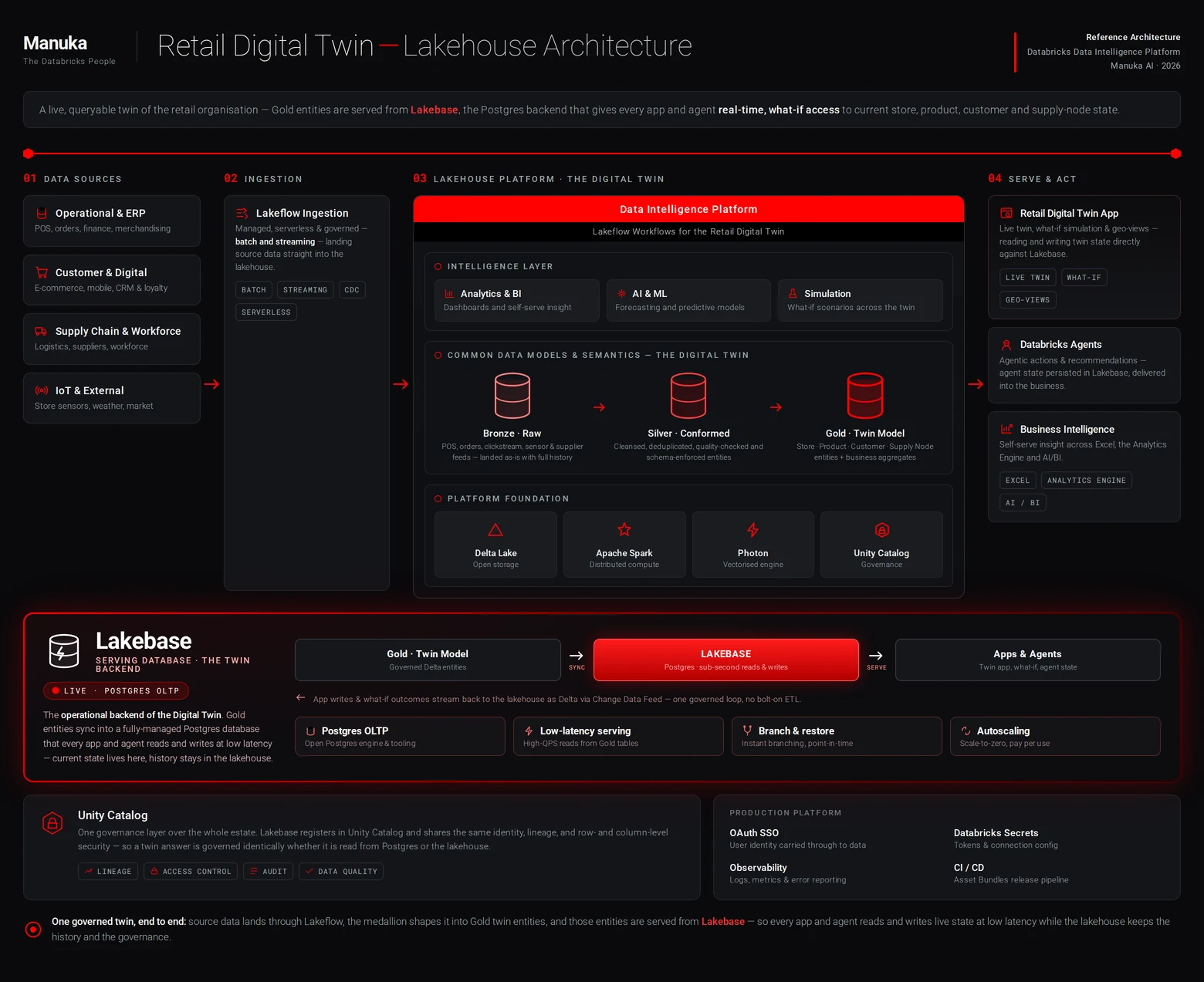Click the Bronze Raw database cylinder
Image resolution: width=1204 pixels, height=982 pixels.
coord(512,396)
